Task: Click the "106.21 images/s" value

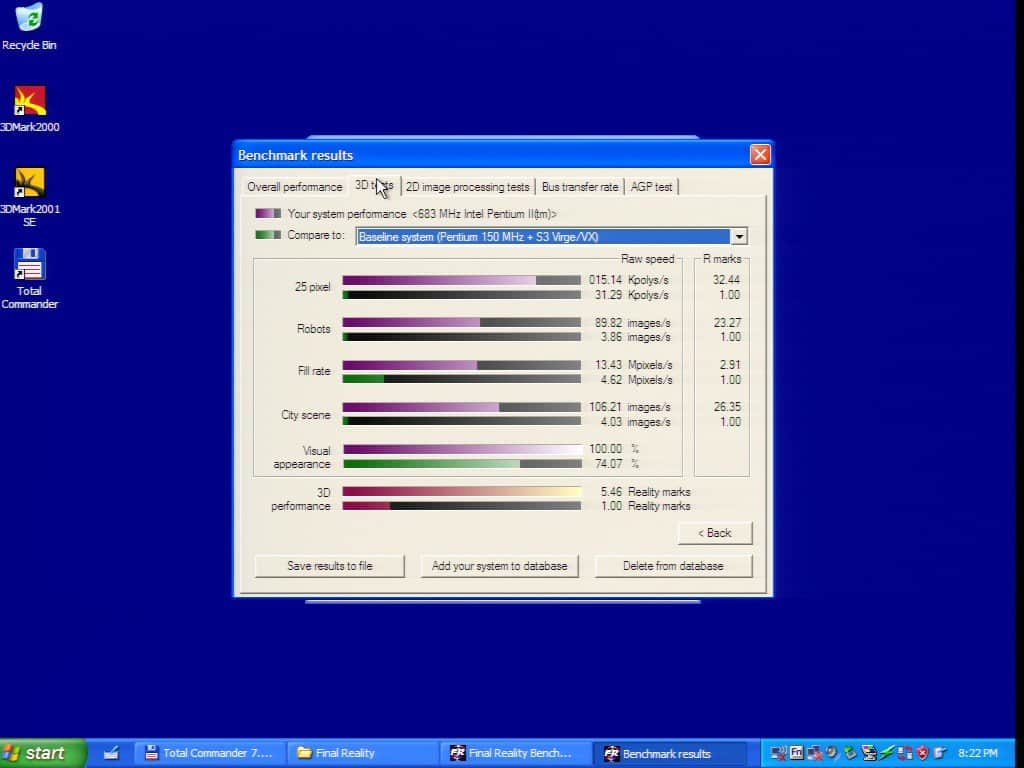Action: click(x=630, y=407)
